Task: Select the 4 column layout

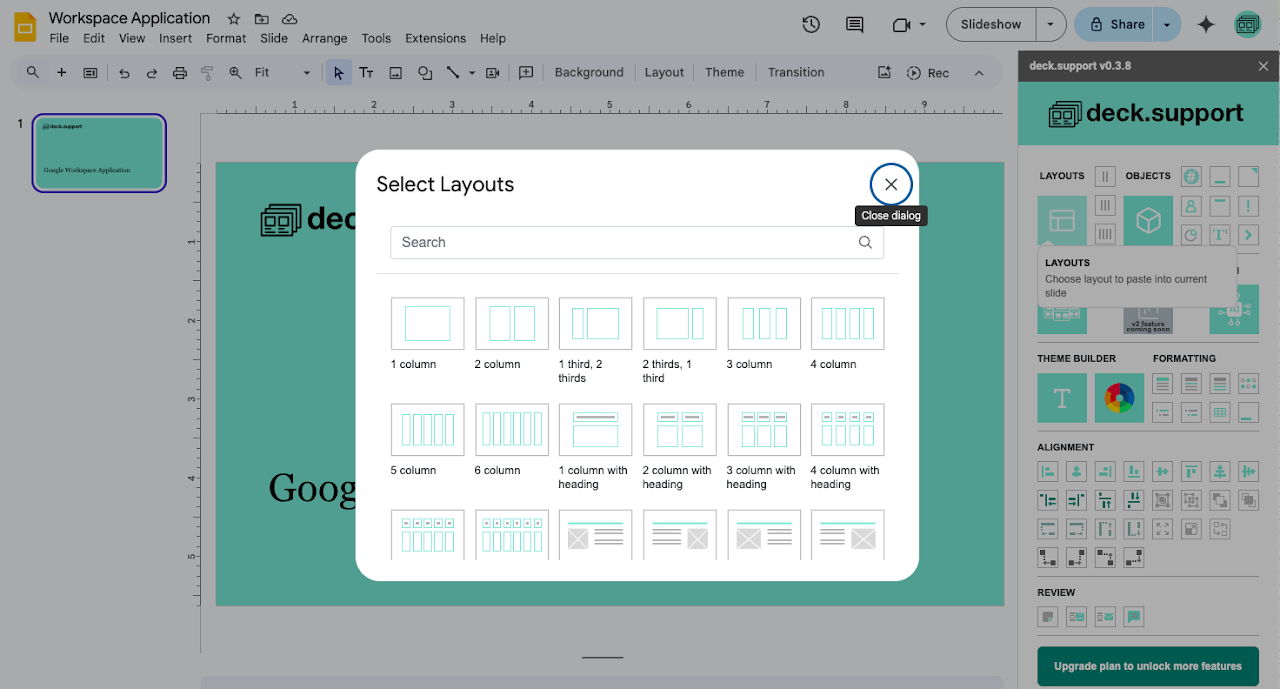Action: click(x=847, y=323)
